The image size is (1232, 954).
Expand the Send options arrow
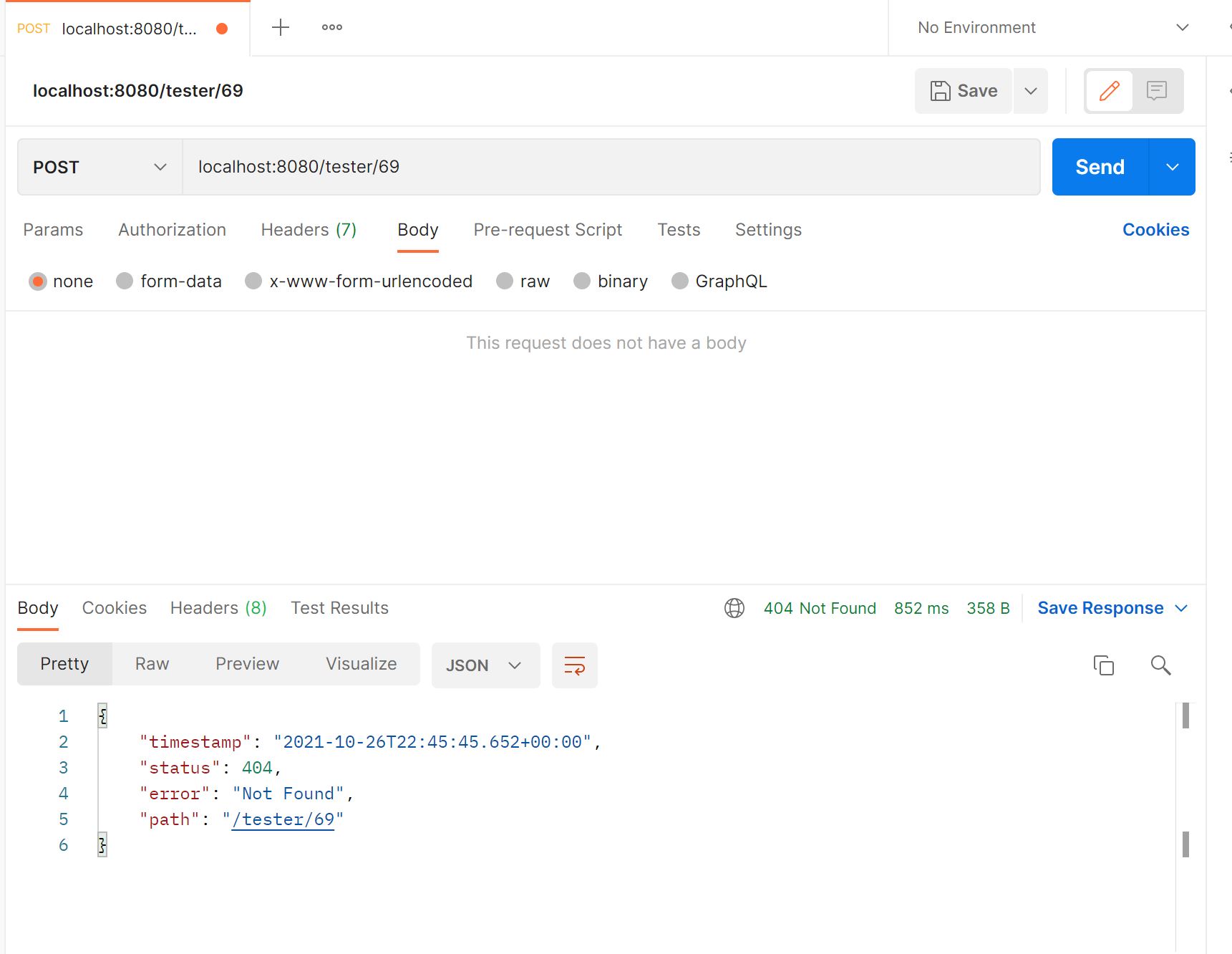coord(1173,167)
